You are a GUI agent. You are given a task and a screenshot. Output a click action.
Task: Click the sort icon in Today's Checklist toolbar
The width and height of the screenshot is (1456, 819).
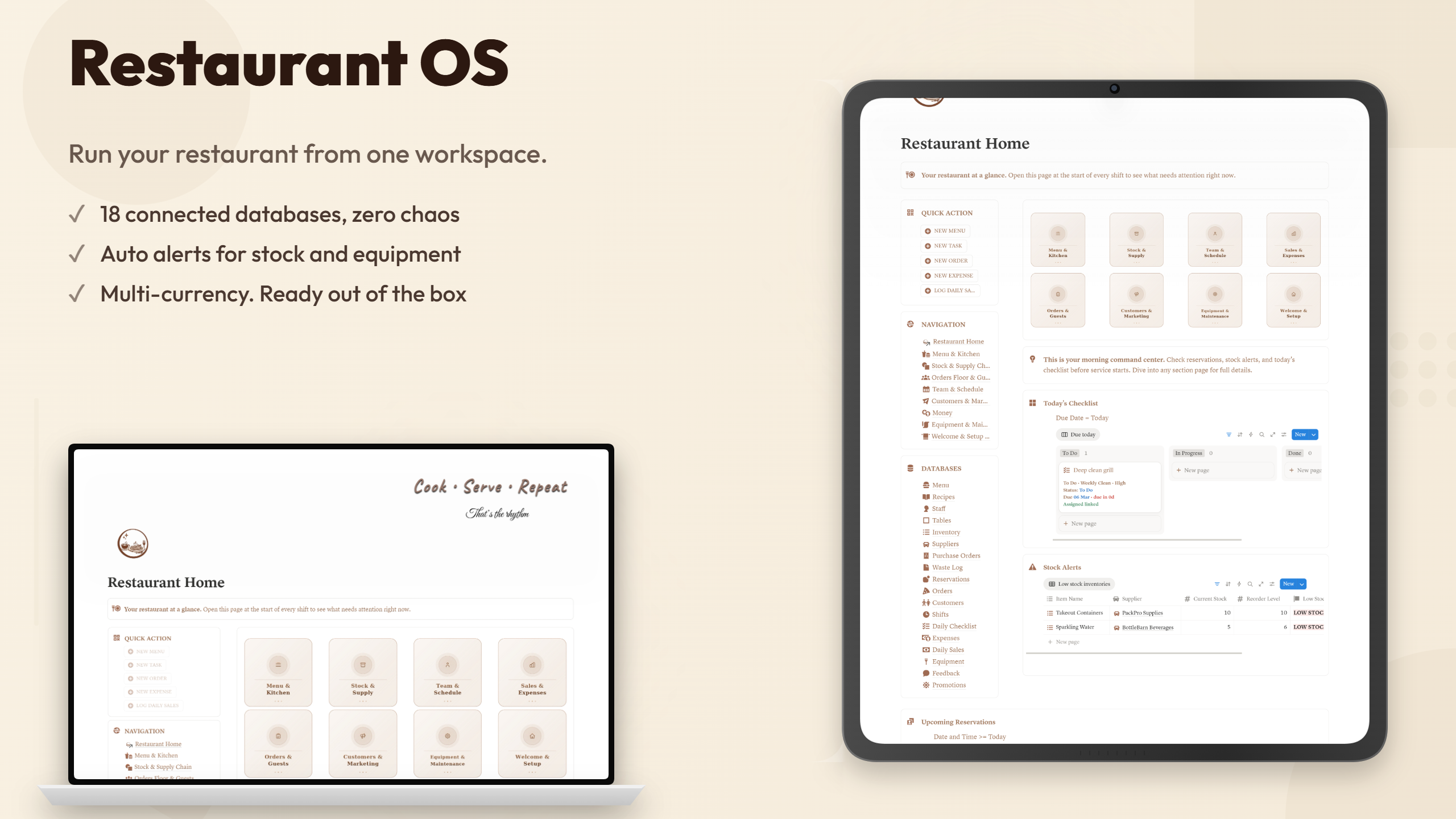pos(1240,435)
